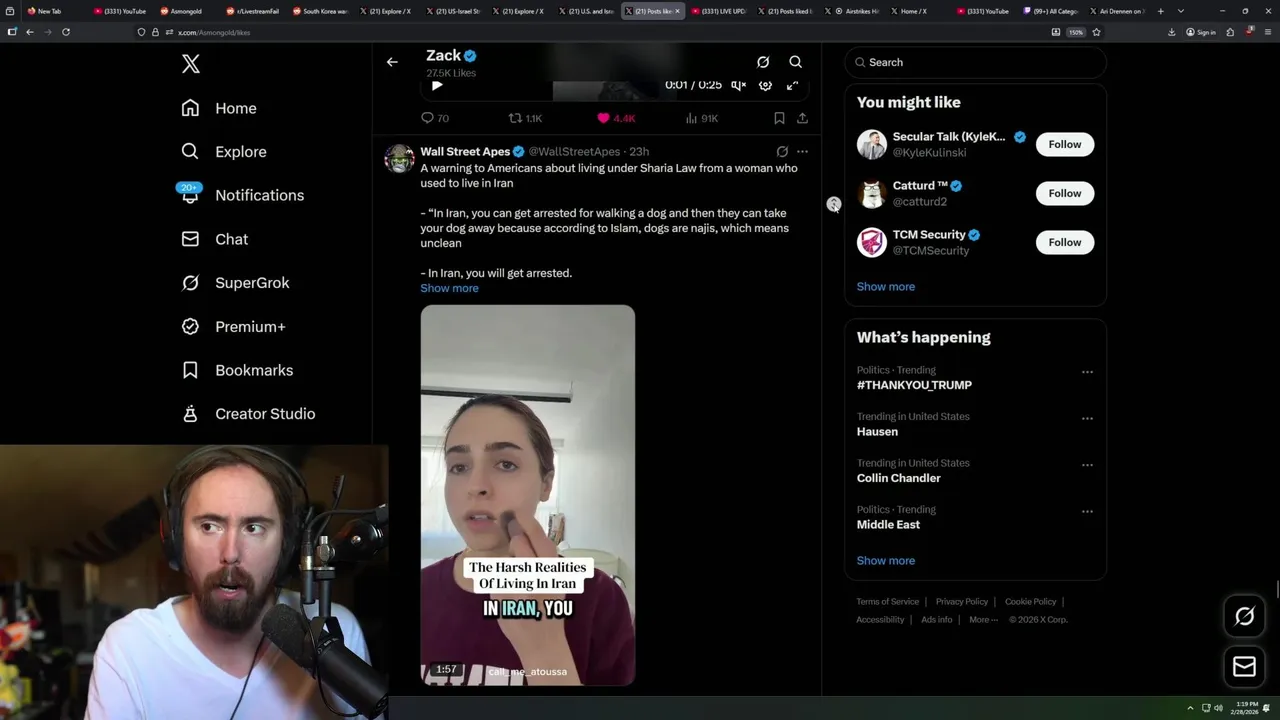Open Secular Talk avatar

872,144
